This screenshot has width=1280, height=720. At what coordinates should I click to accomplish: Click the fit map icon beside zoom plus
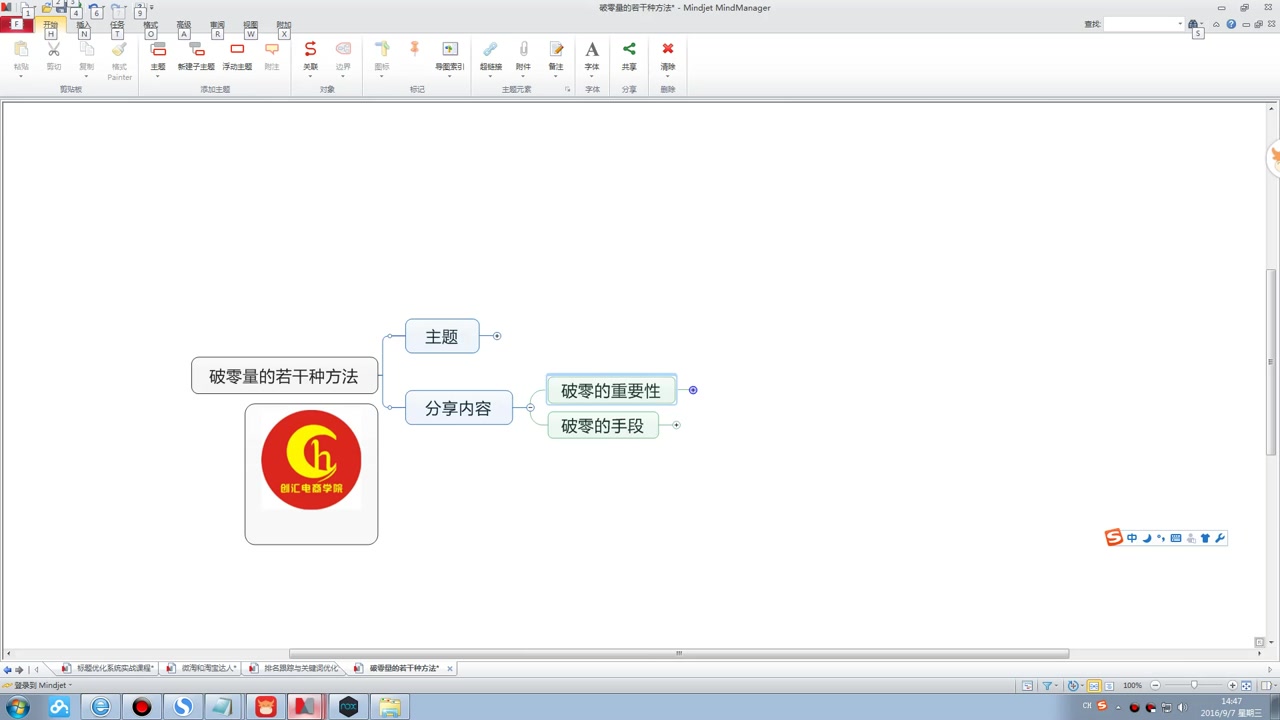(x=1246, y=686)
